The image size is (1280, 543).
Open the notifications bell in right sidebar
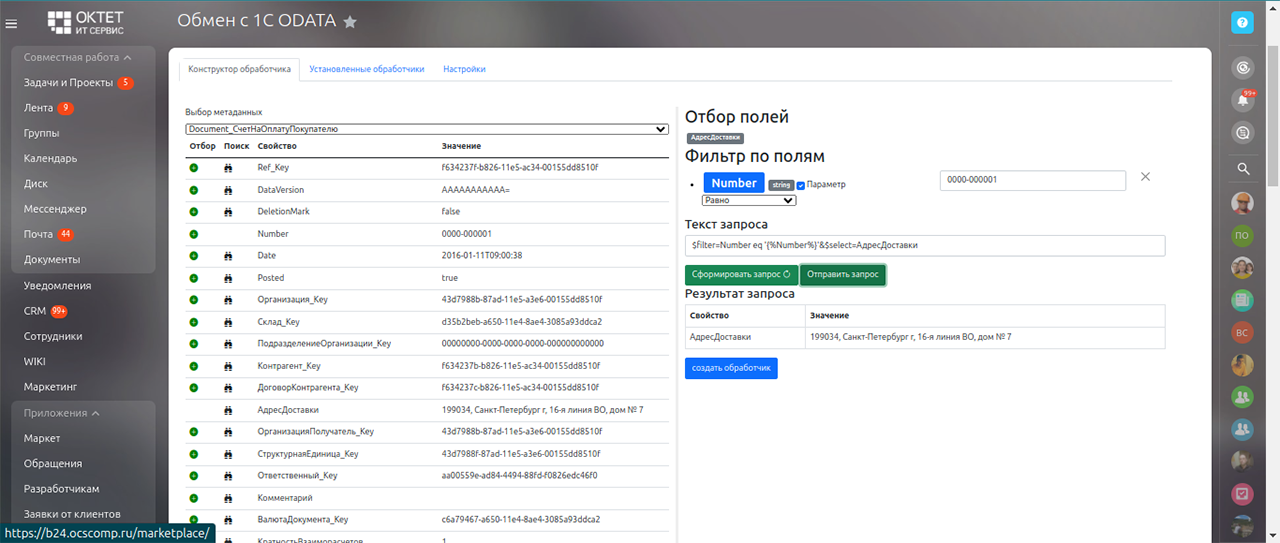point(1243,100)
